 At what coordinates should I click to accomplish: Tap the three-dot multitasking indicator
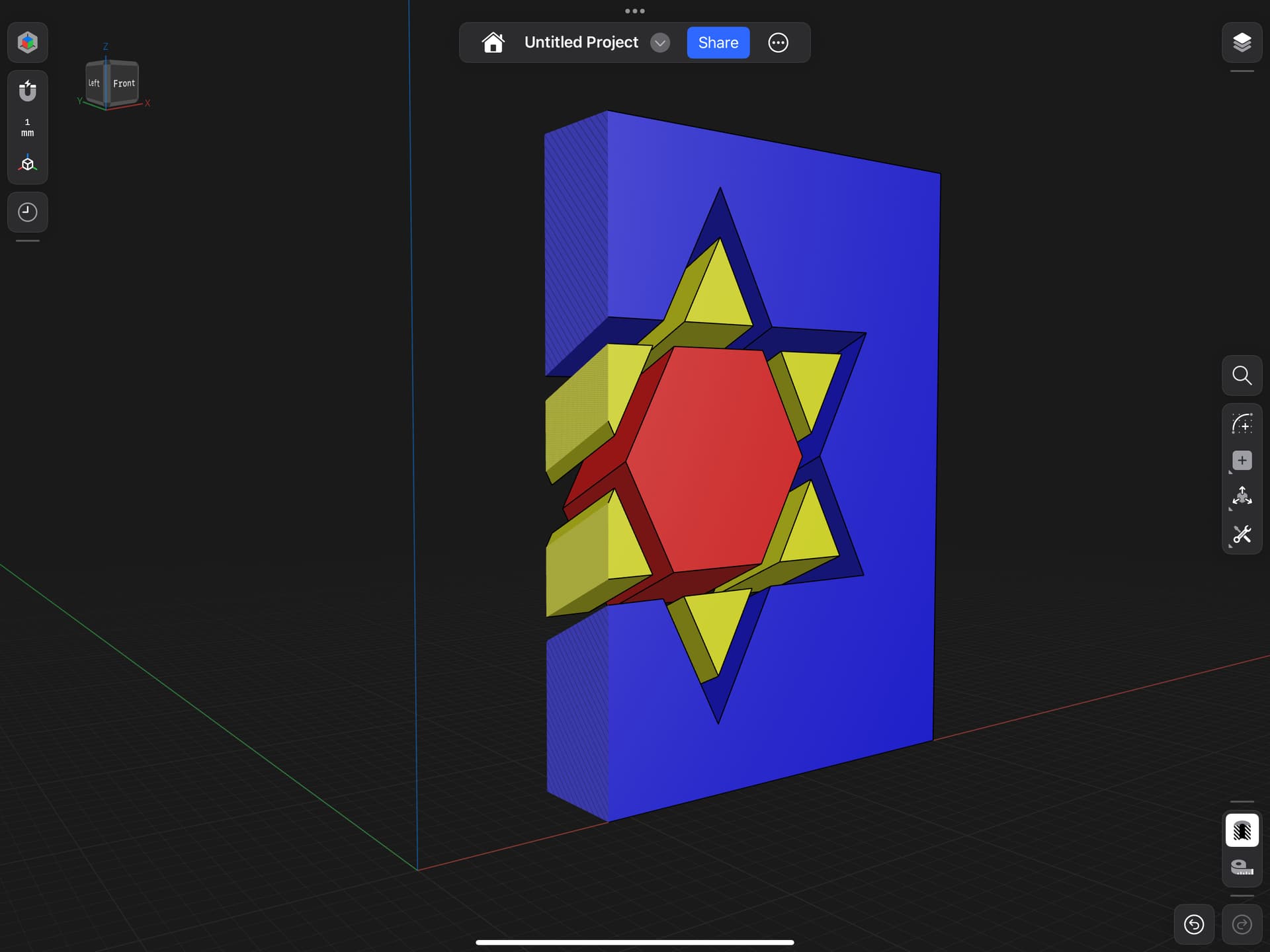[634, 11]
